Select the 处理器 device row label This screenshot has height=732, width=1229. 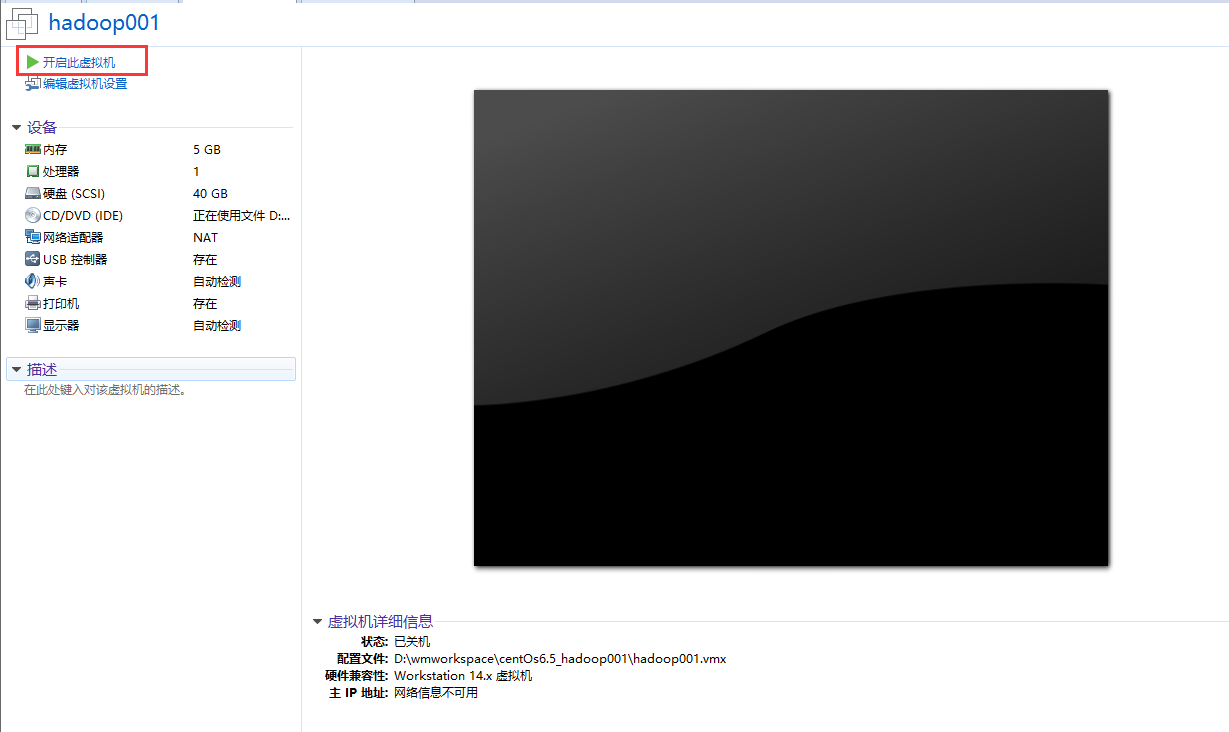point(61,171)
